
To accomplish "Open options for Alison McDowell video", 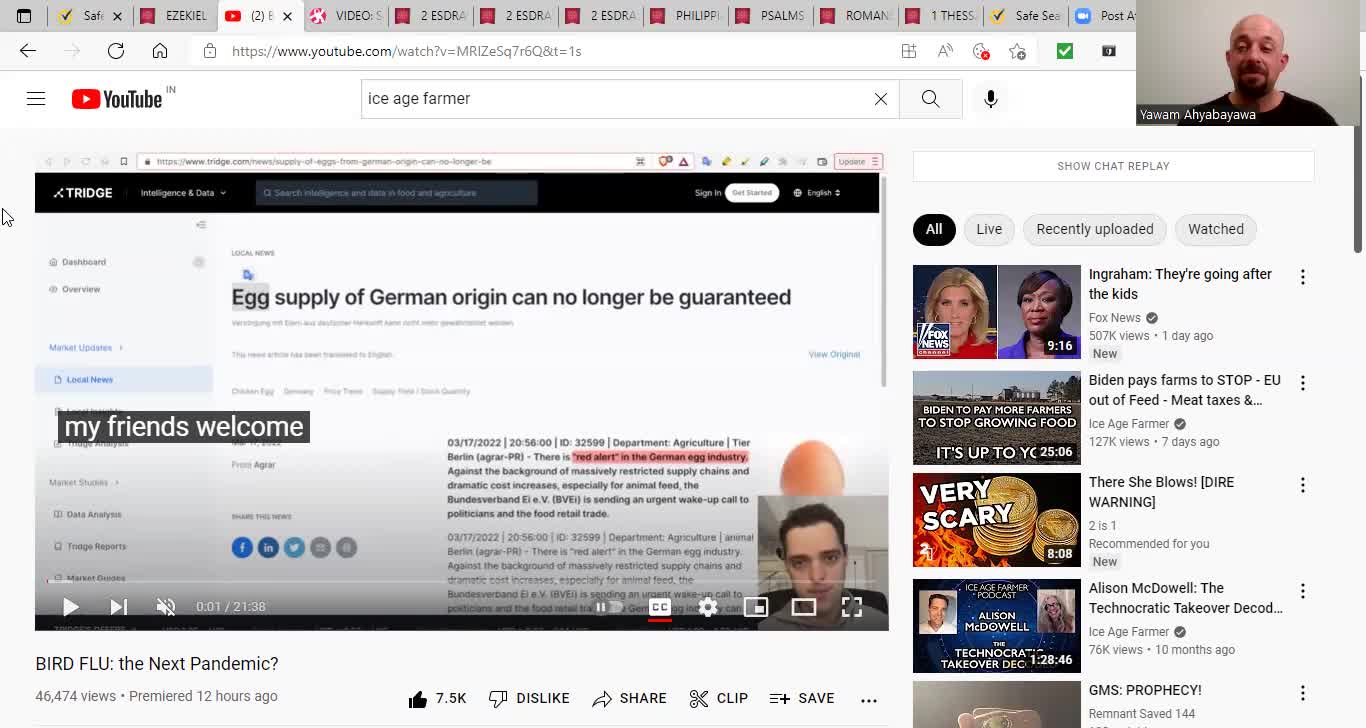I will point(1302,591).
